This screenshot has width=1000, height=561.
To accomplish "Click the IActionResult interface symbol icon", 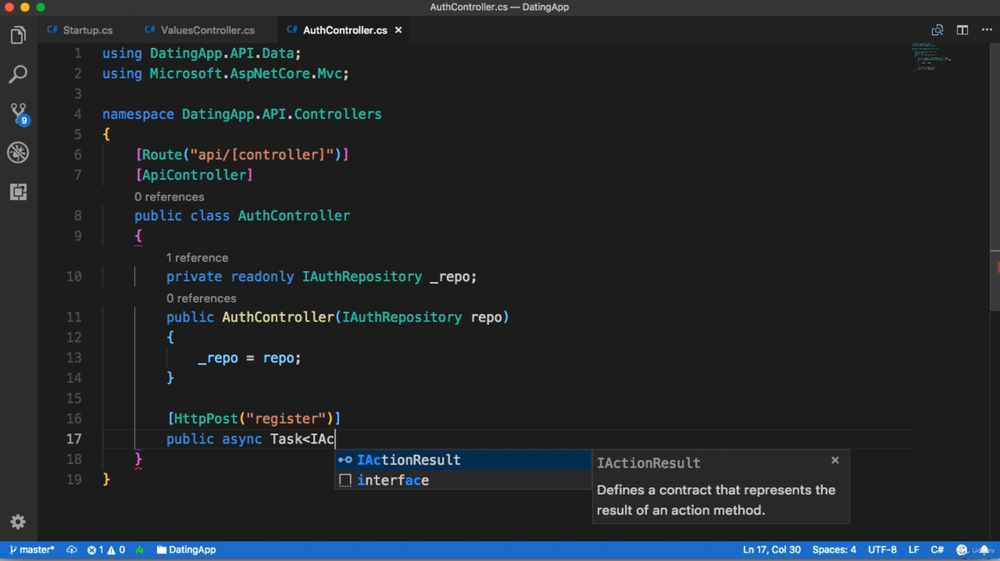I will pyautogui.click(x=345, y=460).
